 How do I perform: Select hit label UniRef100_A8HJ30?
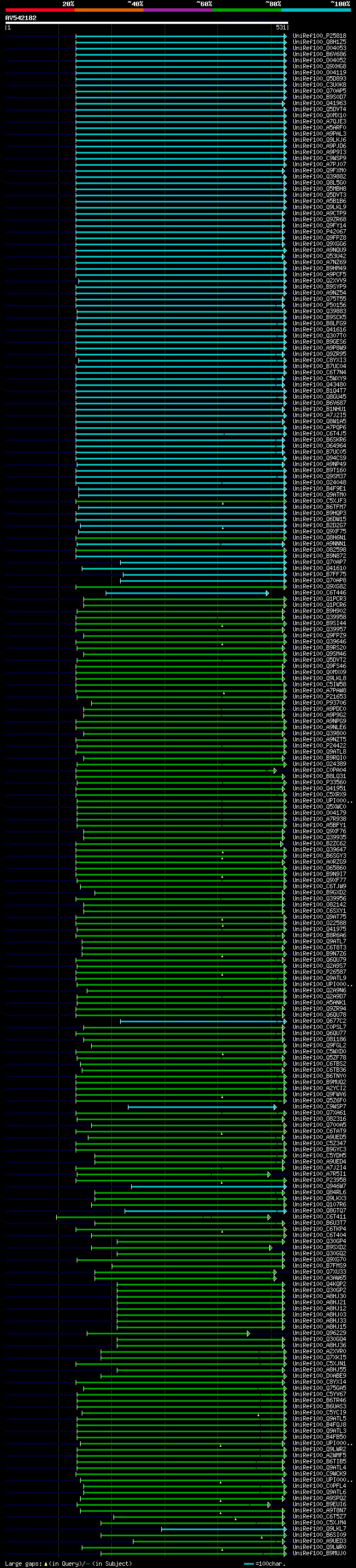point(319,1297)
